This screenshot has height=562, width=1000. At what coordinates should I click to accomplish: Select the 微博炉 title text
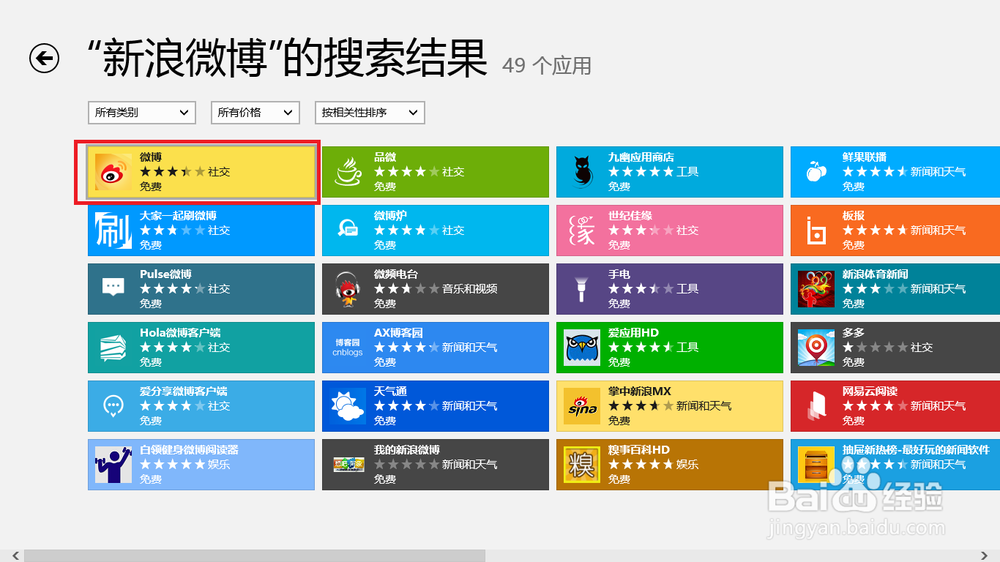pos(390,216)
